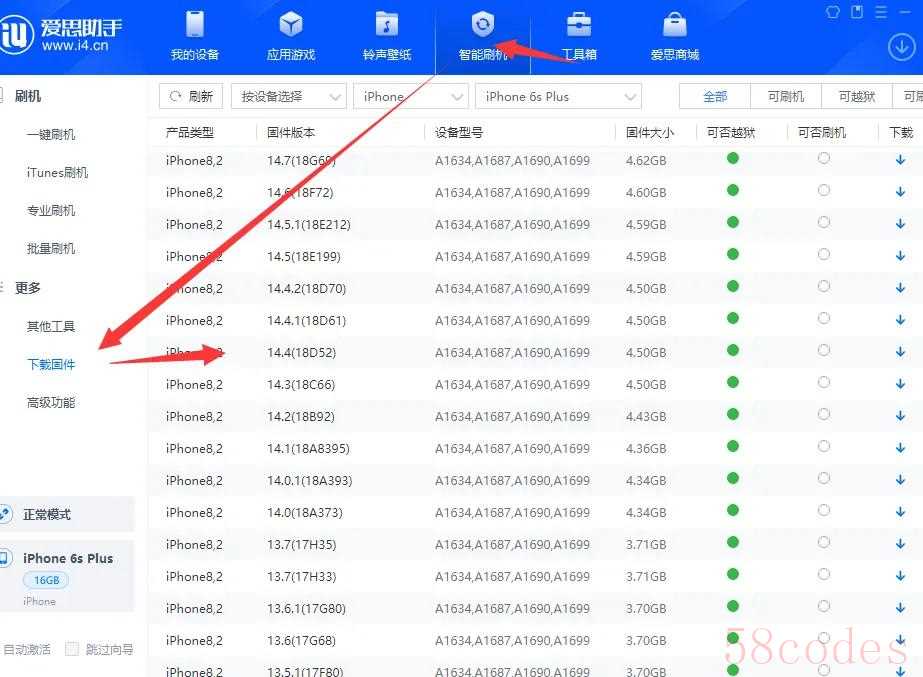923x677 pixels.
Task: Download firmware 14.4.1(18D61)
Action: coord(900,320)
